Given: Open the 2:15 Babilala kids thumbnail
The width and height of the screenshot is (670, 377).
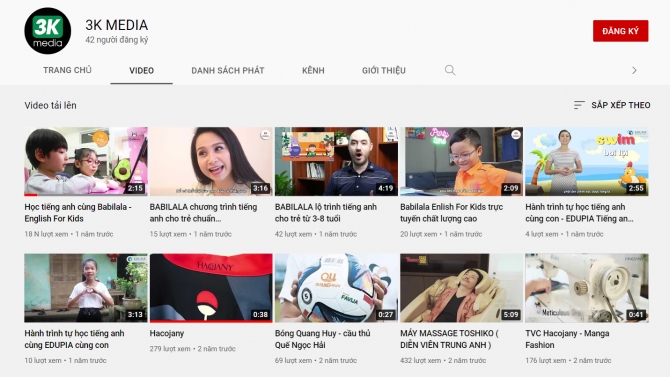Looking at the screenshot, I should tap(86, 162).
